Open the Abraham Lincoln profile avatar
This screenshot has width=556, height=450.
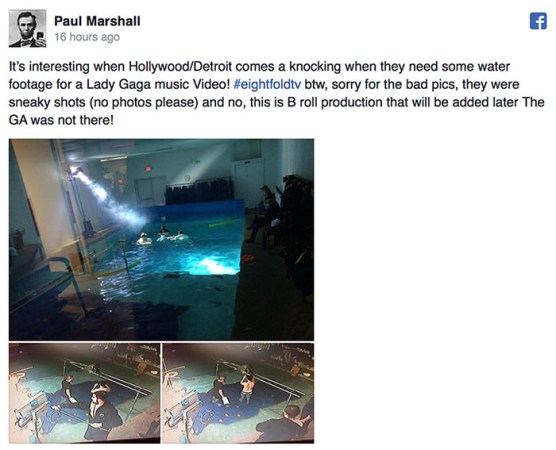(x=27, y=28)
